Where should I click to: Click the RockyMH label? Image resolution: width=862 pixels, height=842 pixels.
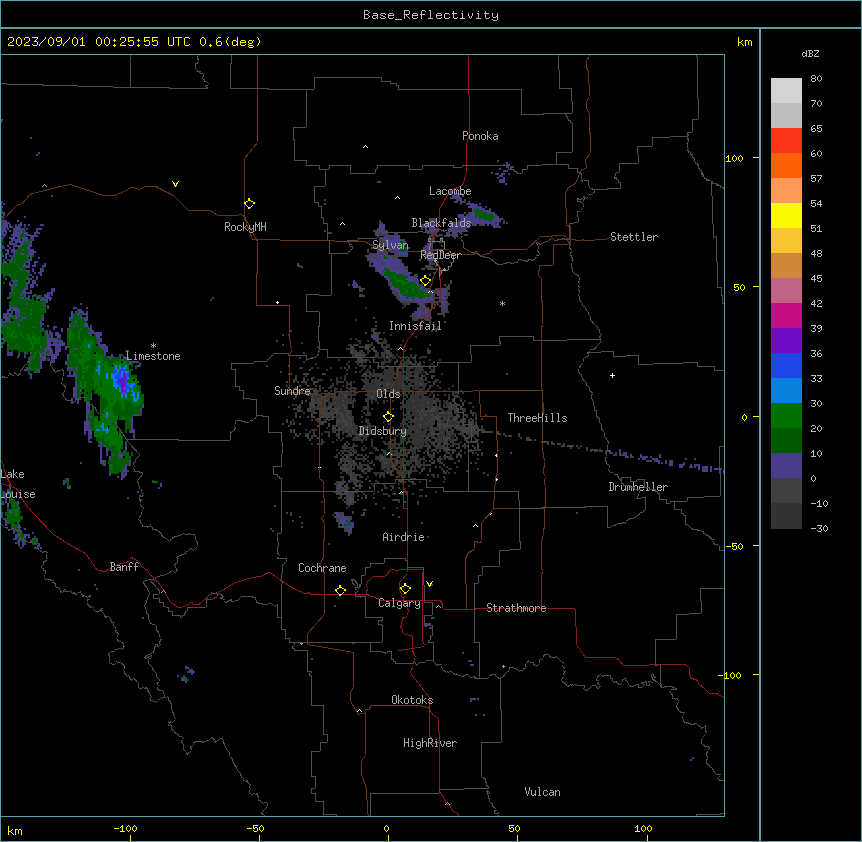pyautogui.click(x=245, y=227)
